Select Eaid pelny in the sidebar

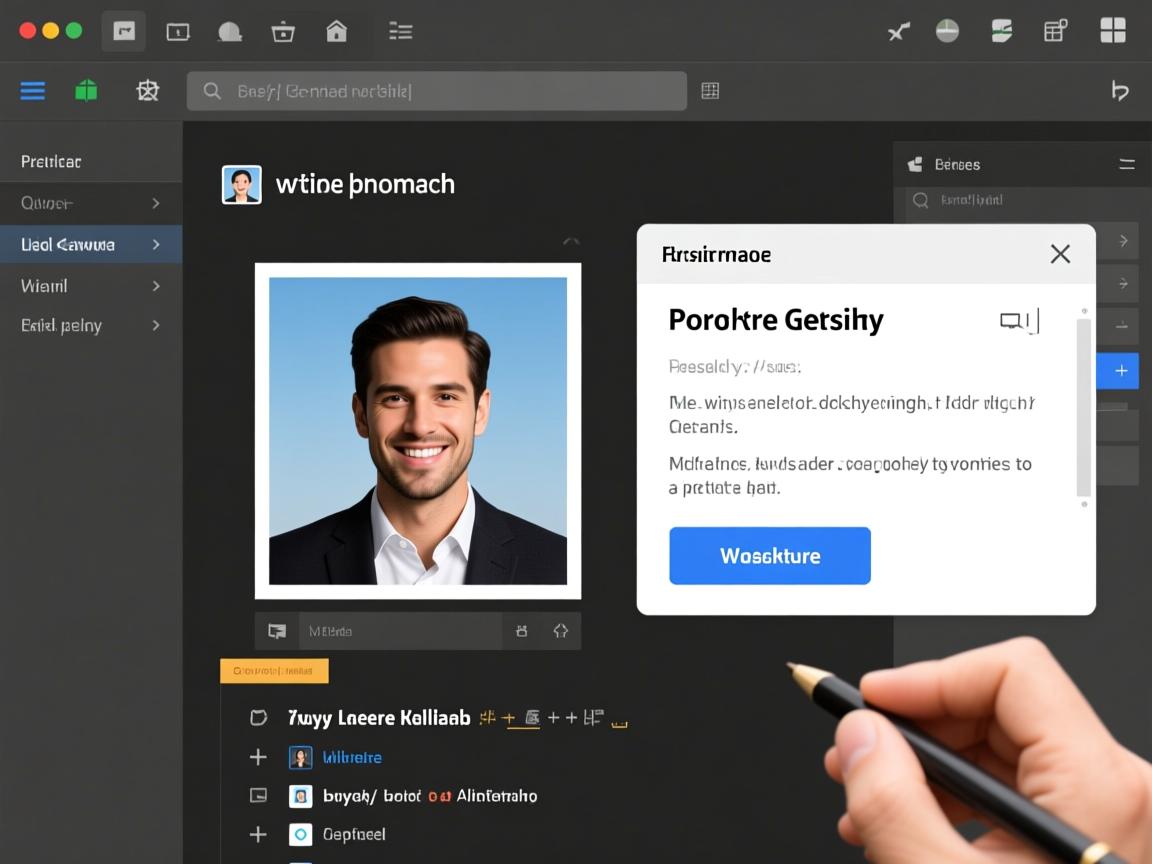62,325
